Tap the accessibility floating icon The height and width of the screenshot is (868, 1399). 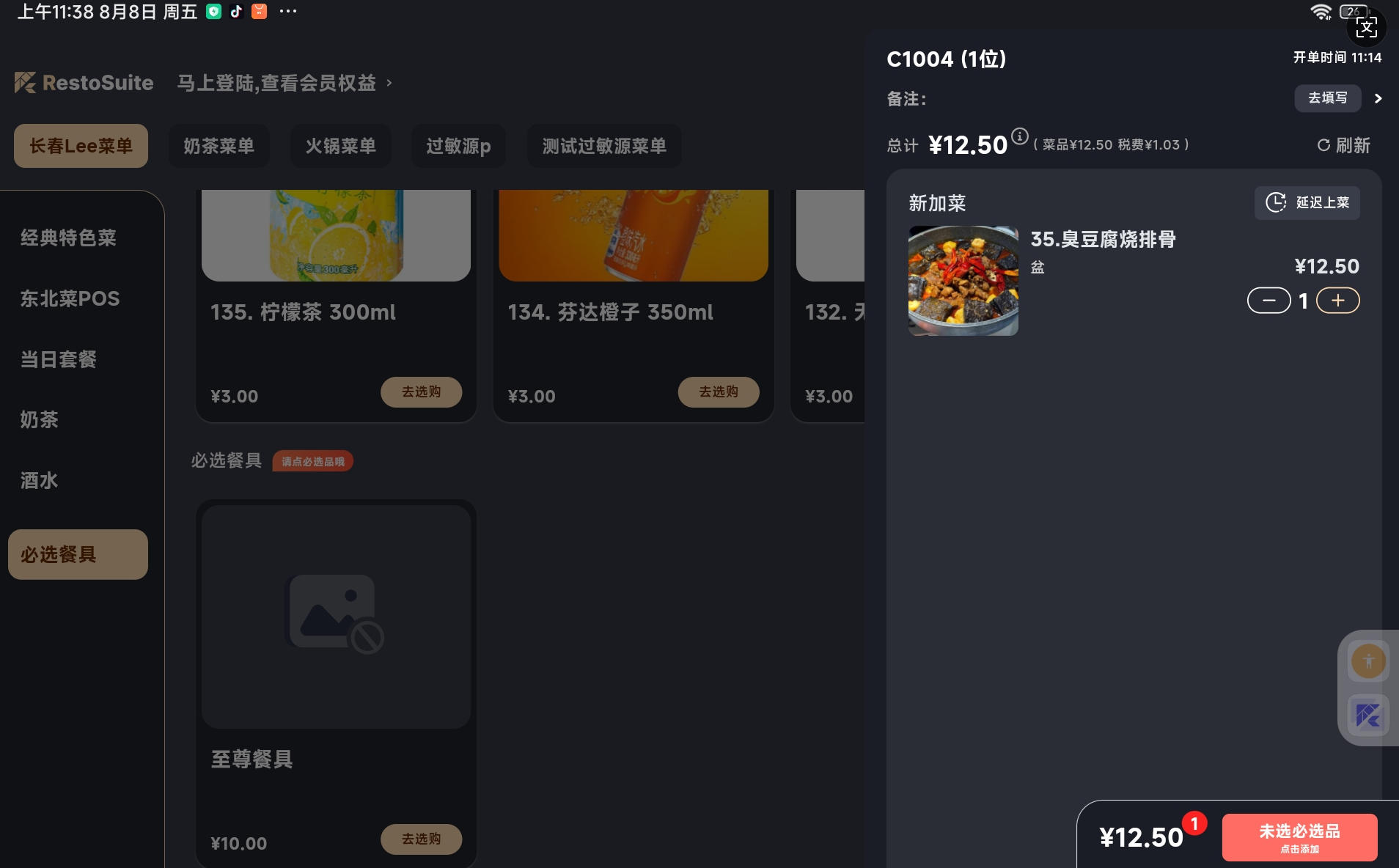tap(1368, 661)
